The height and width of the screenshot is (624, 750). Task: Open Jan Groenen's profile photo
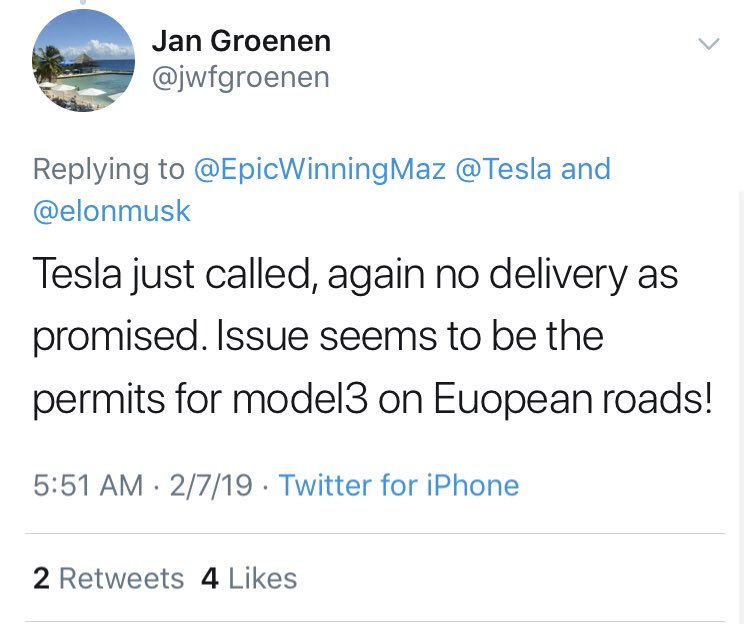(x=84, y=60)
